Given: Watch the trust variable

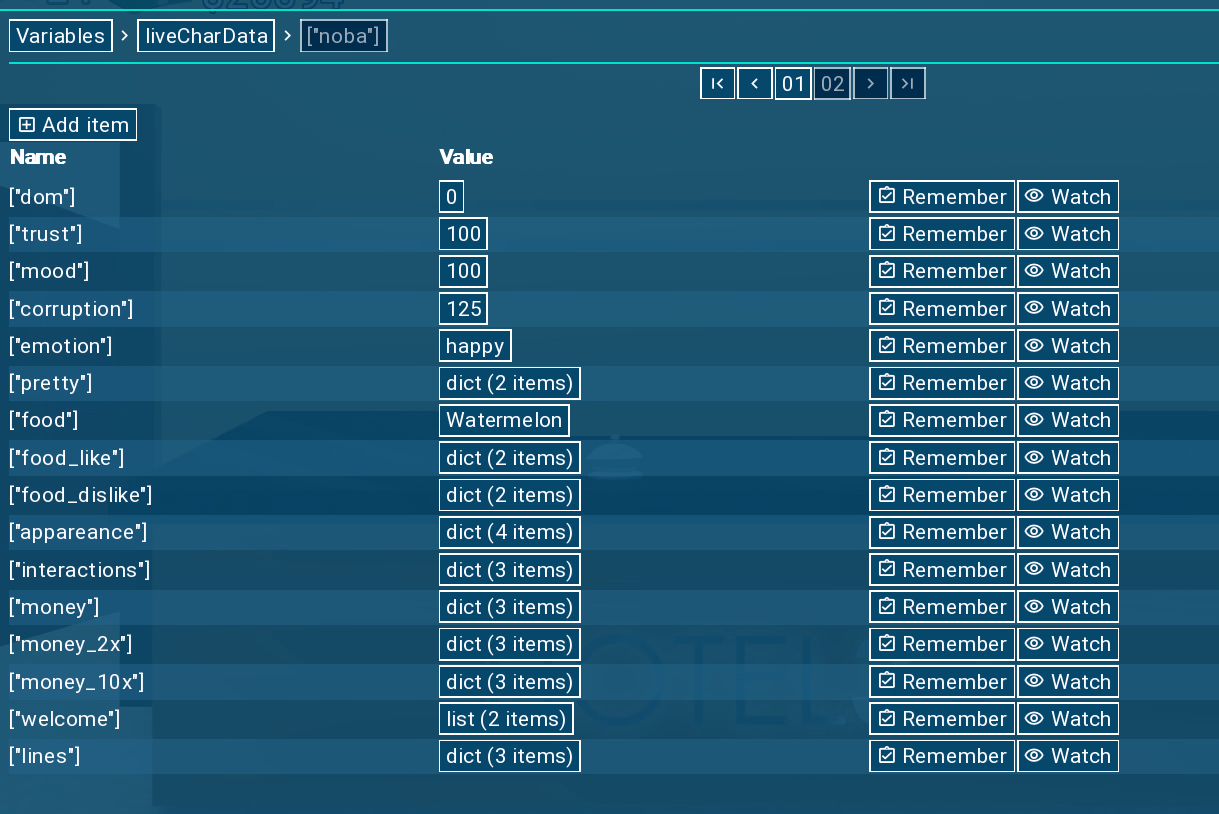Looking at the screenshot, I should (x=1068, y=234).
